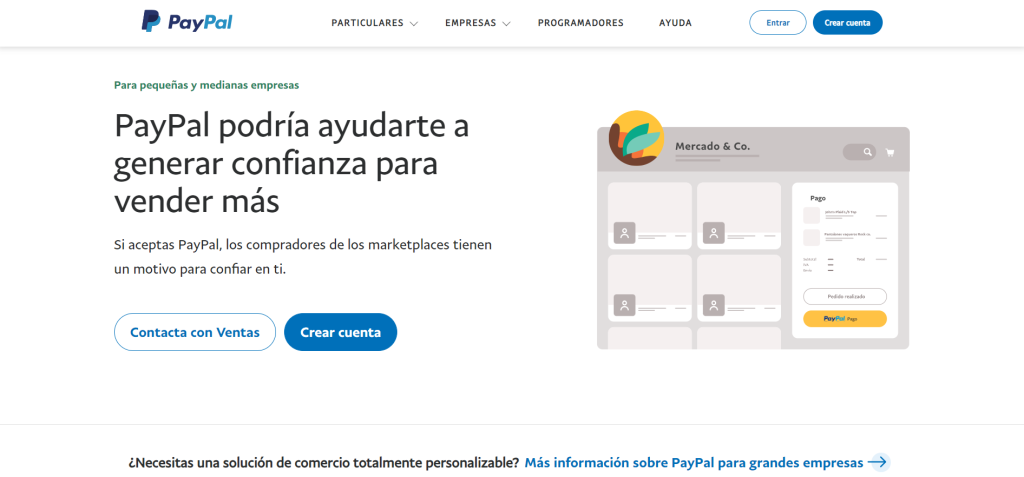Image resolution: width=1024 pixels, height=477 pixels.
Task: Click Crear cuenta in the top header
Action: (847, 22)
